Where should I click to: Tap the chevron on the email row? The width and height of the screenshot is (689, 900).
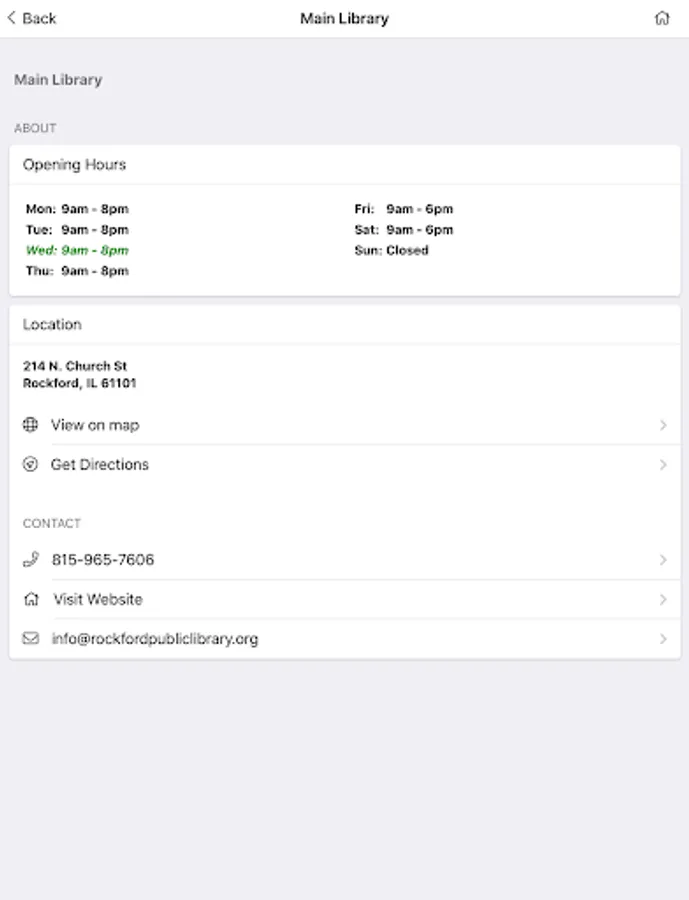[x=663, y=639]
